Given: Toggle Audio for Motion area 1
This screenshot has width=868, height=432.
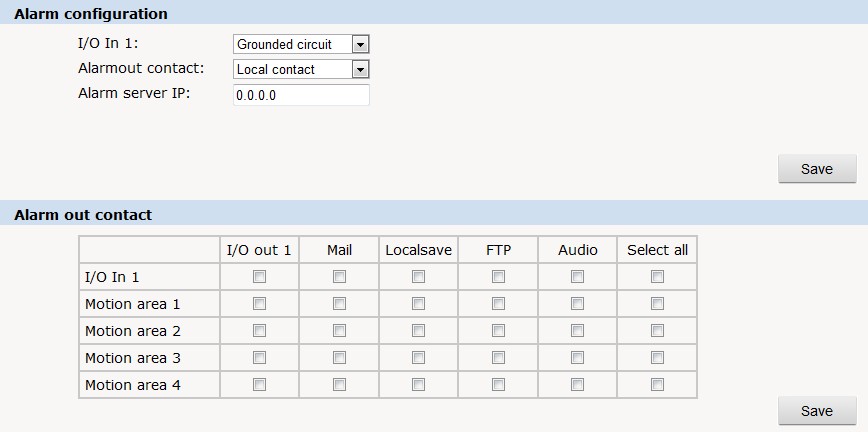Looking at the screenshot, I should pyautogui.click(x=577, y=304).
